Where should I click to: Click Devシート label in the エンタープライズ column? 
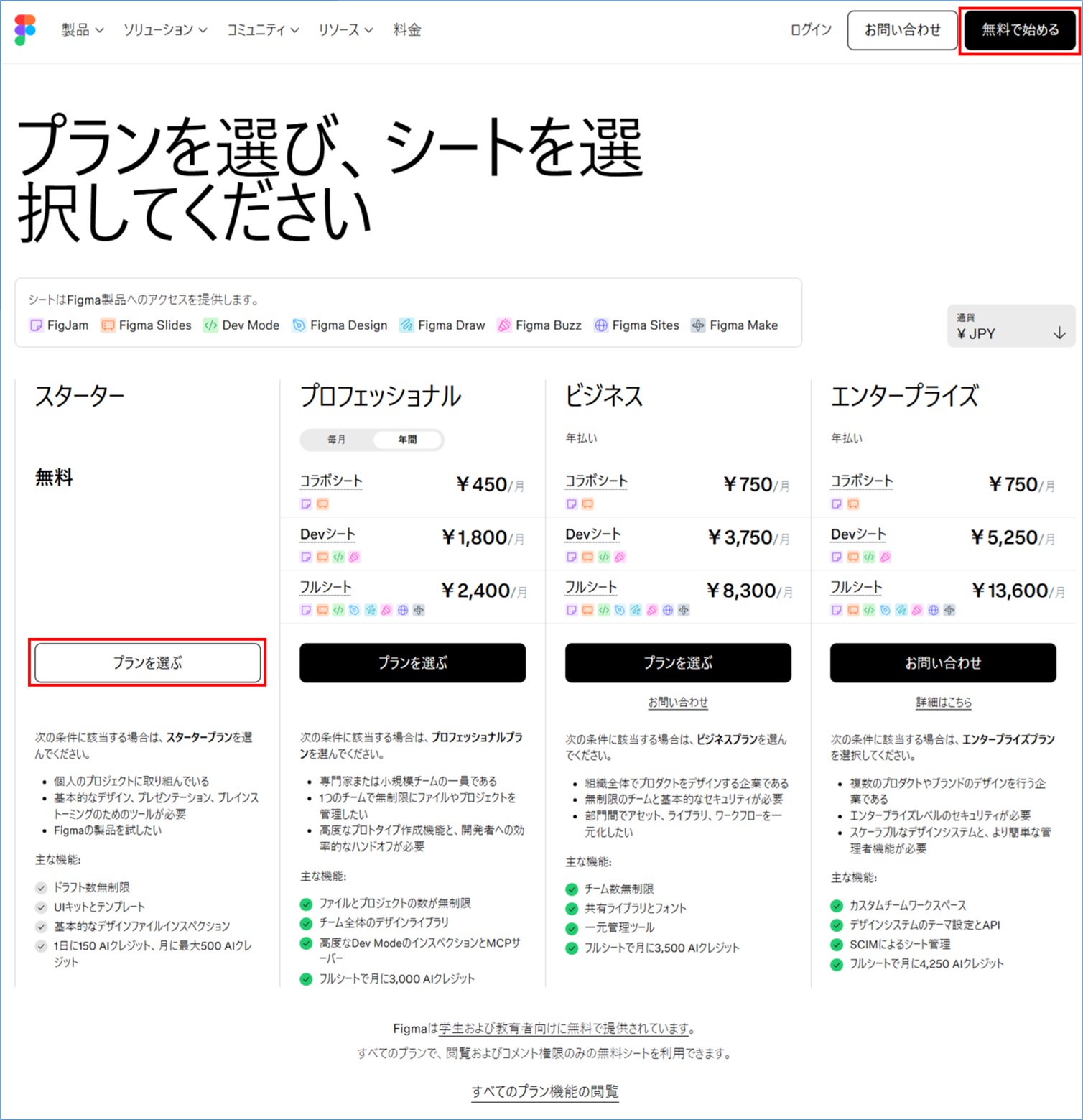[858, 534]
